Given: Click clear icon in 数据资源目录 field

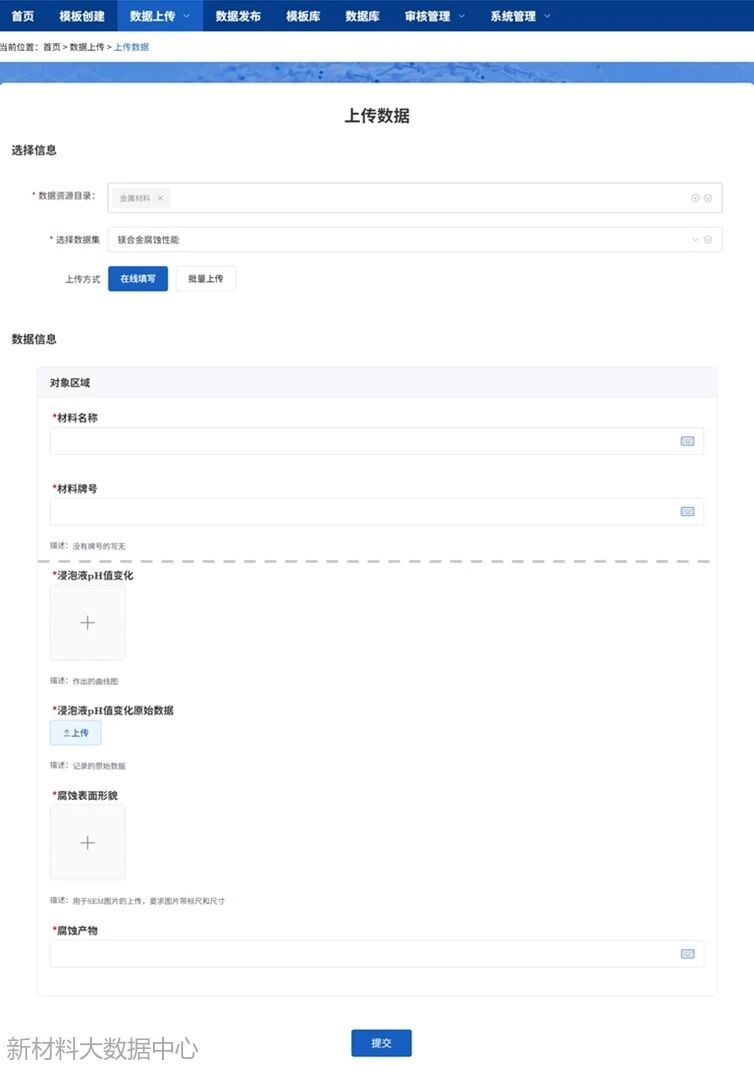Looking at the screenshot, I should coord(695,198).
